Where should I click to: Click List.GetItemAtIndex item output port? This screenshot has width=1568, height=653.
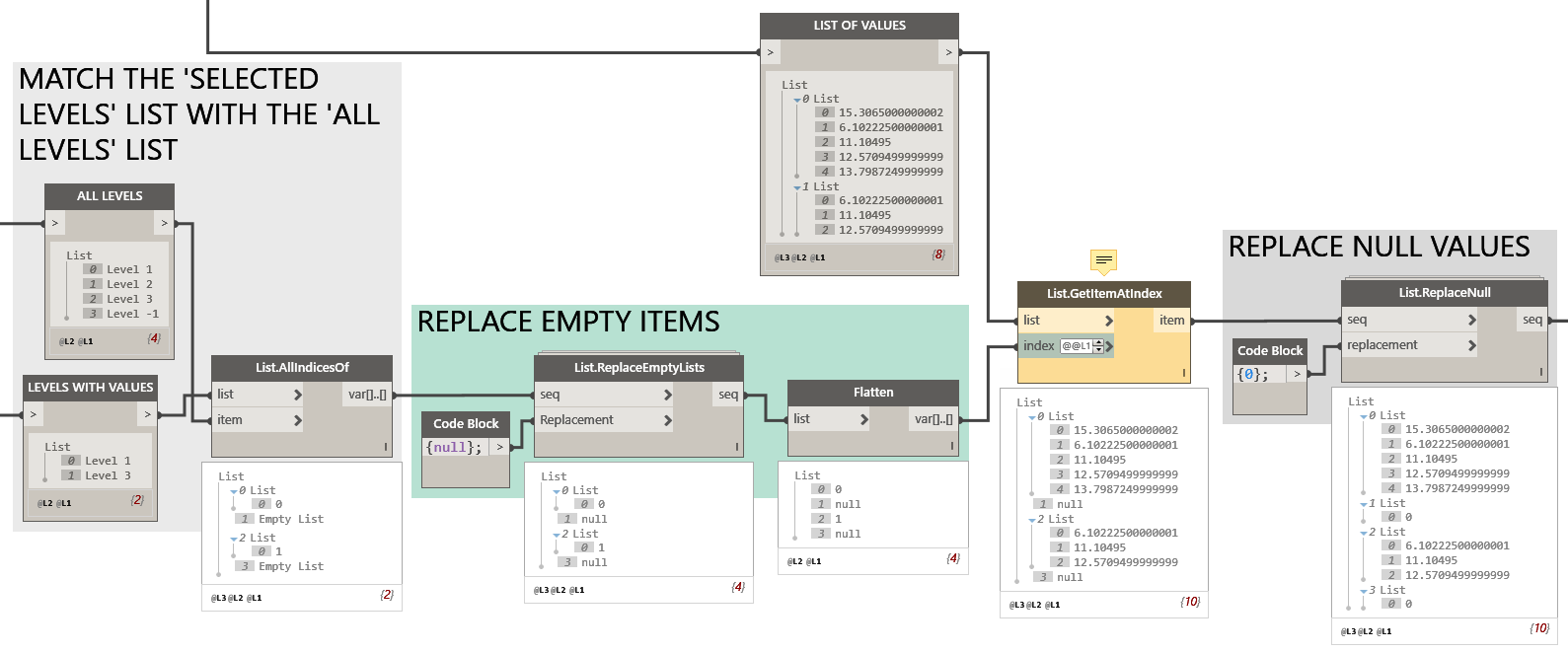pos(1171,320)
